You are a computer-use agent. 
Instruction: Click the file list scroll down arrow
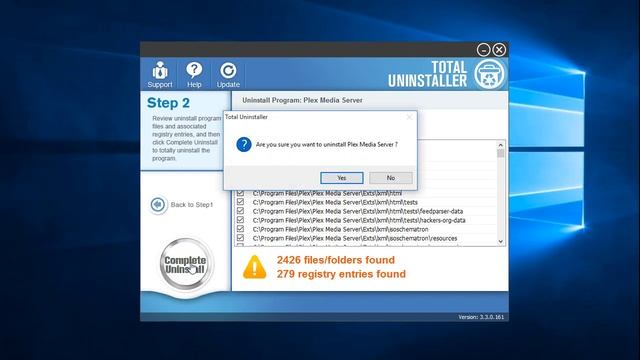pos(500,241)
